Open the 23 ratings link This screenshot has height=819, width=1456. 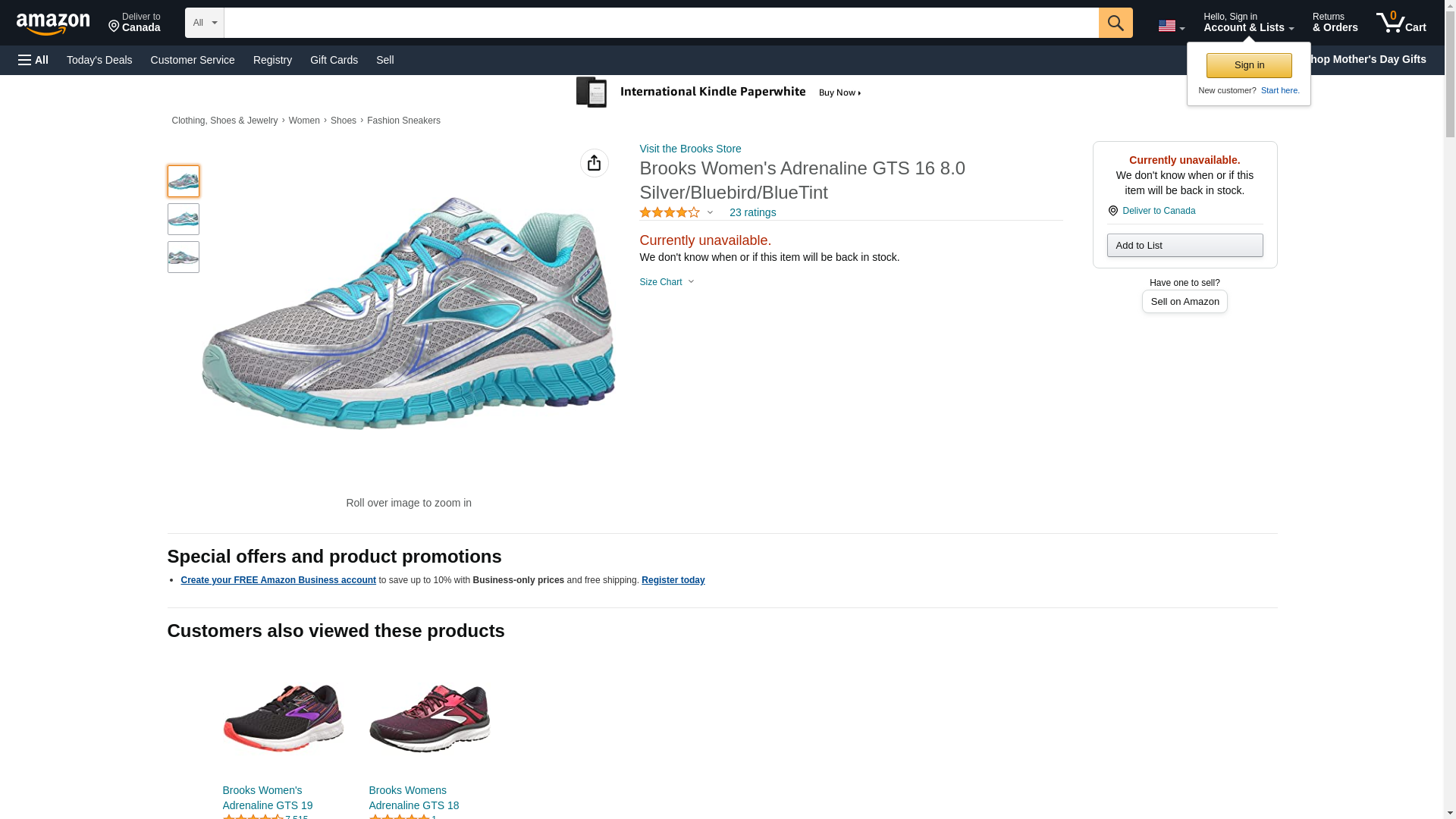pos(752,213)
